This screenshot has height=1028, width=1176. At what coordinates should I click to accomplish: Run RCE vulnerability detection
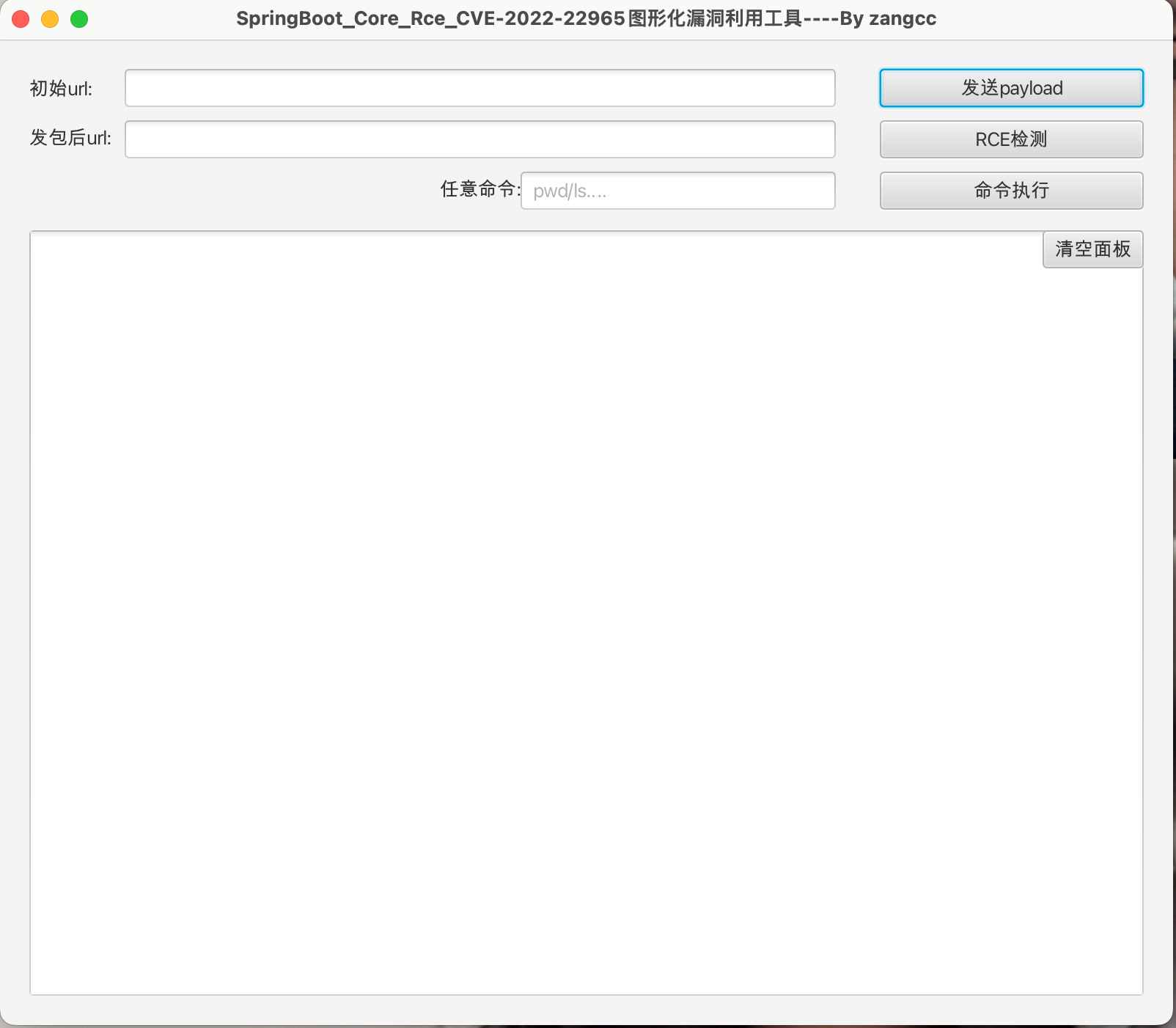click(1011, 139)
